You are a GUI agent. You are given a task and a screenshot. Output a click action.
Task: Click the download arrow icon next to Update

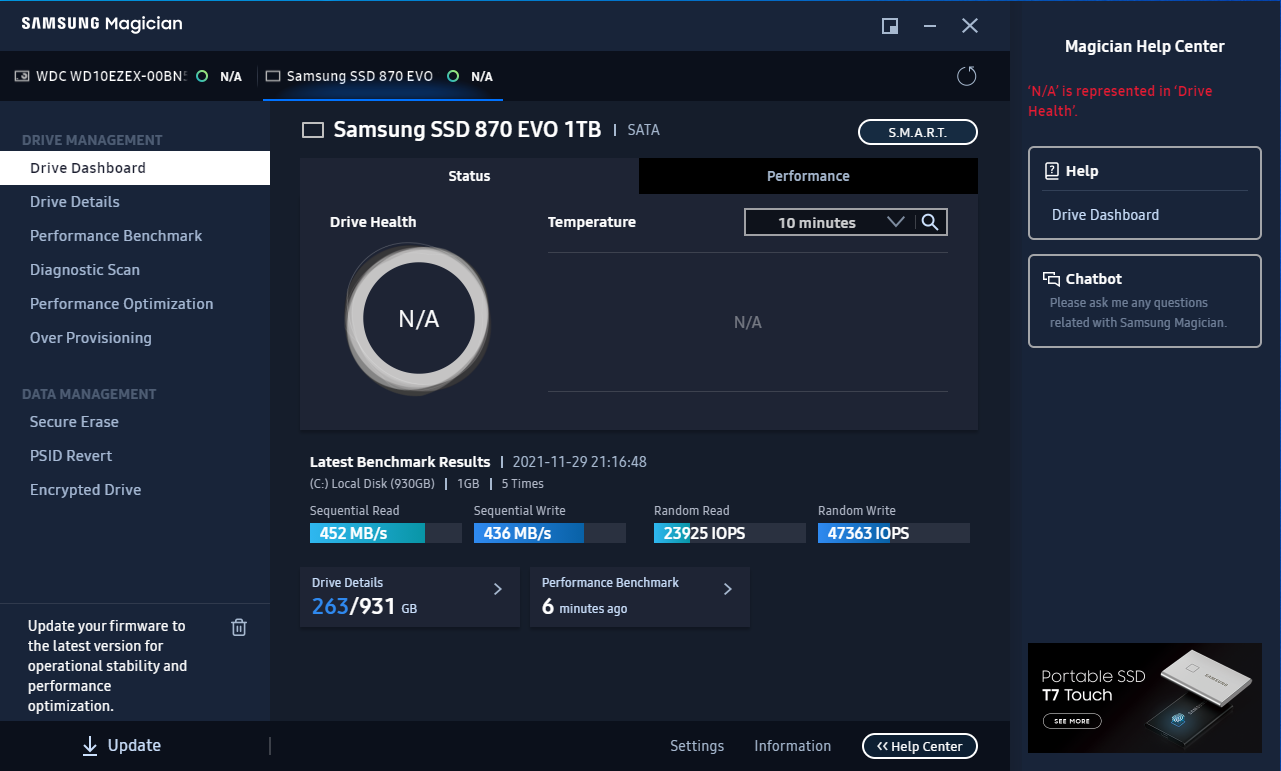pos(90,745)
